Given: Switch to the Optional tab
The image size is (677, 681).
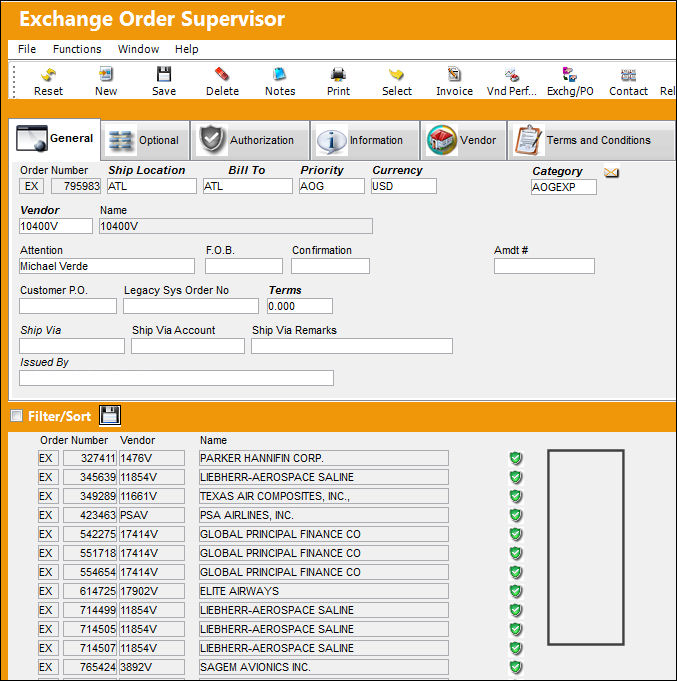Looking at the screenshot, I should [x=146, y=140].
